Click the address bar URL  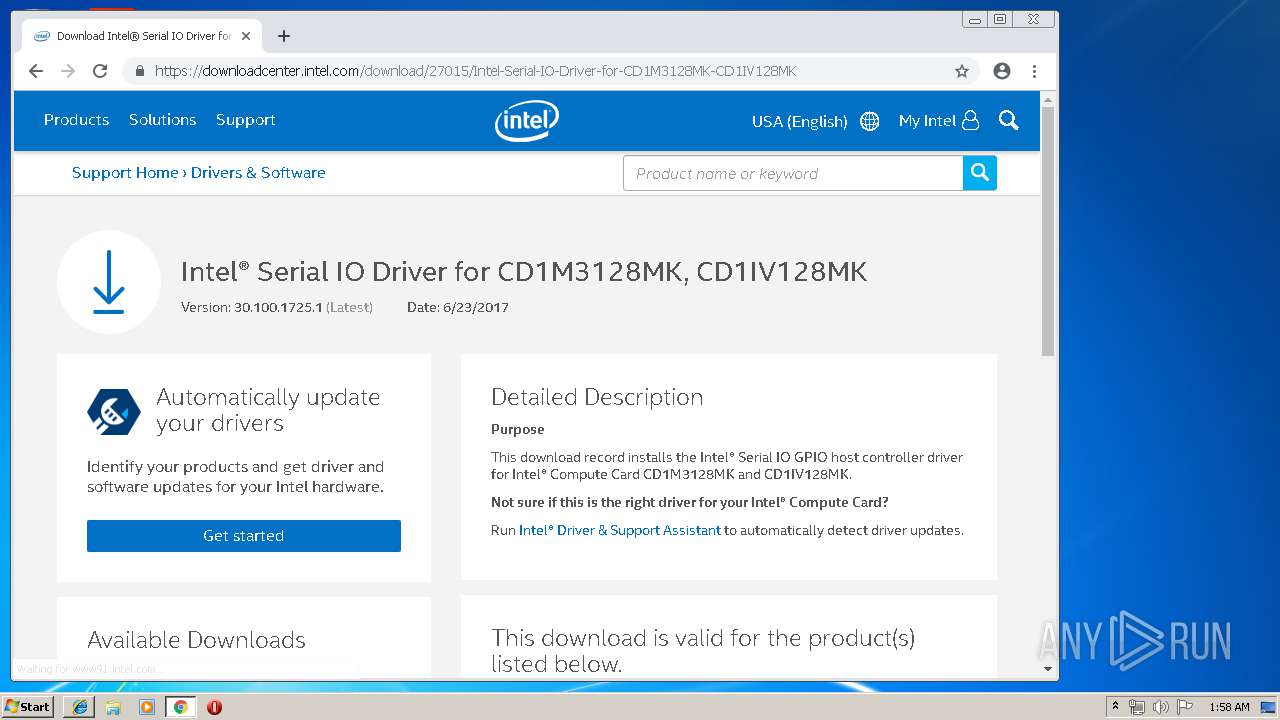click(x=475, y=71)
